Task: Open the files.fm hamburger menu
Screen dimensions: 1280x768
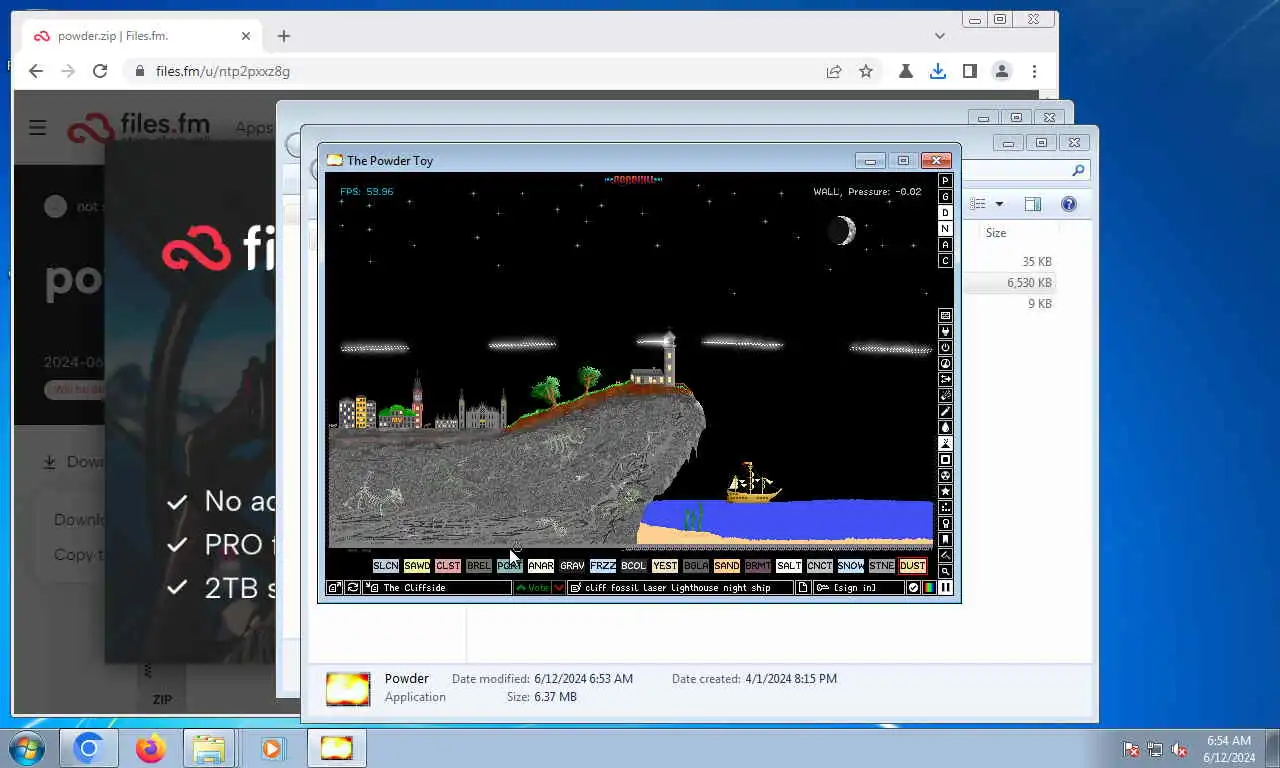Action: 38,127
